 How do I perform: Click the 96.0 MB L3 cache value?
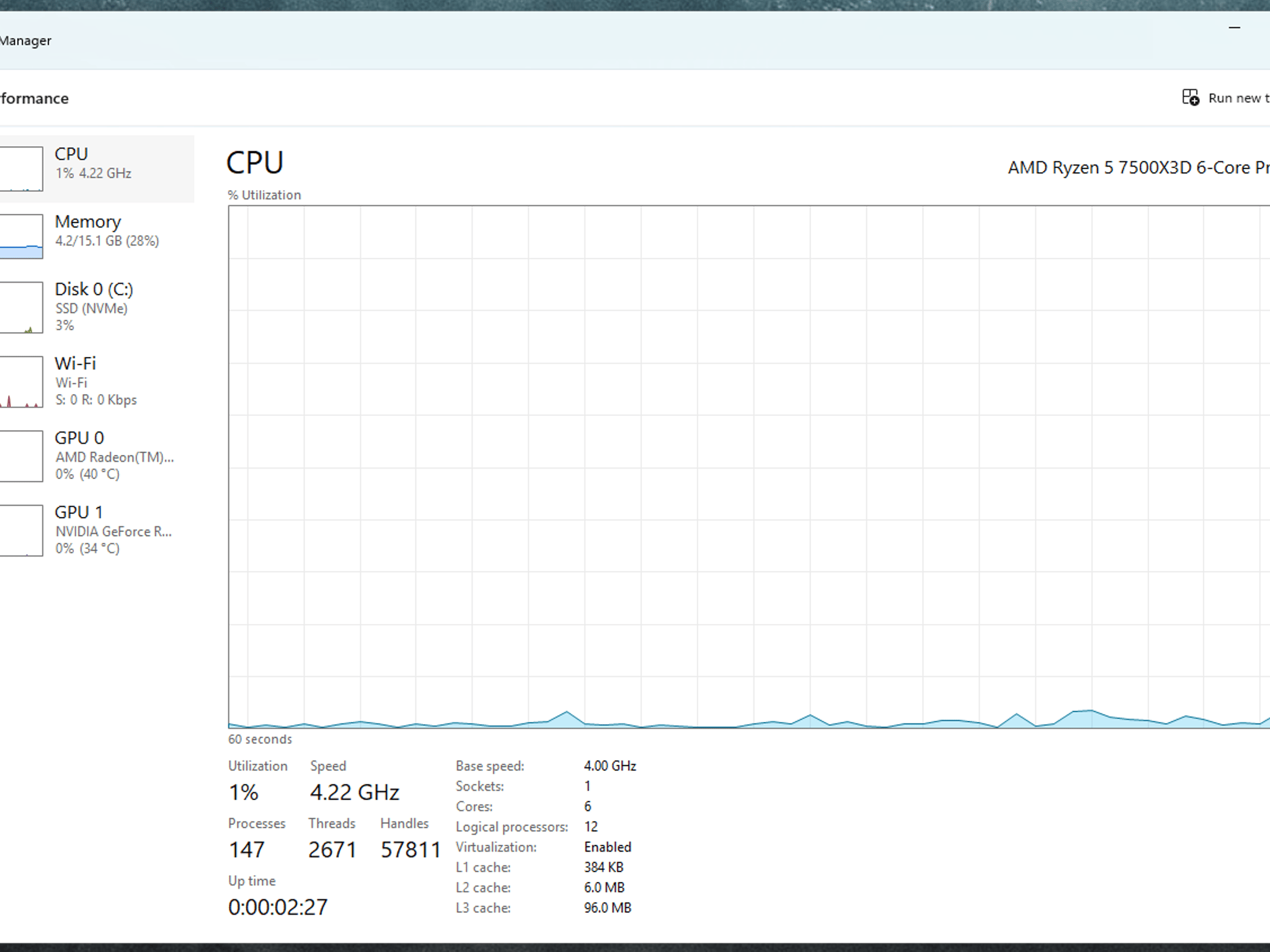608,908
